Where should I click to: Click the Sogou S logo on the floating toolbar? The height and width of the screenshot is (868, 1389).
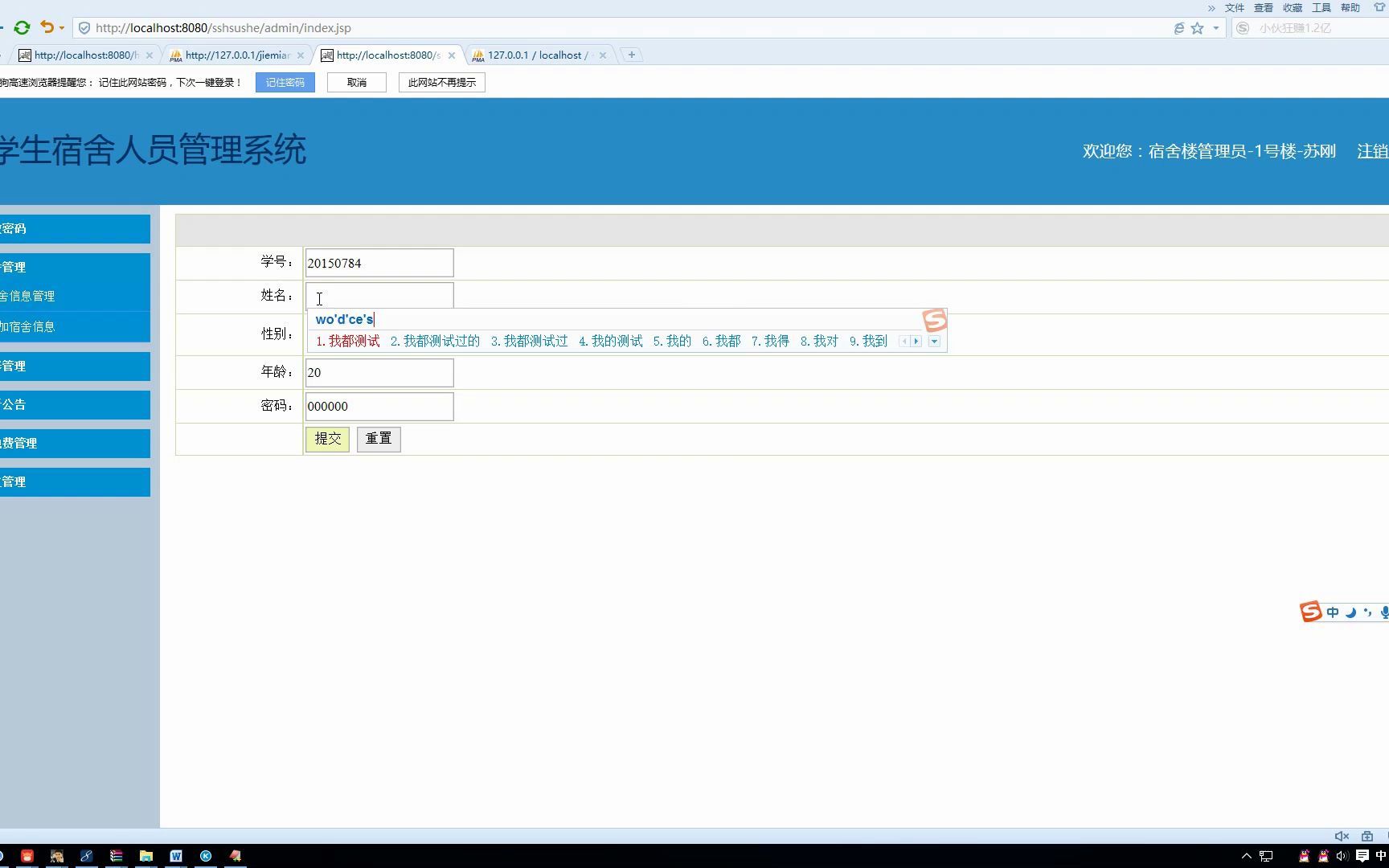tap(1311, 612)
